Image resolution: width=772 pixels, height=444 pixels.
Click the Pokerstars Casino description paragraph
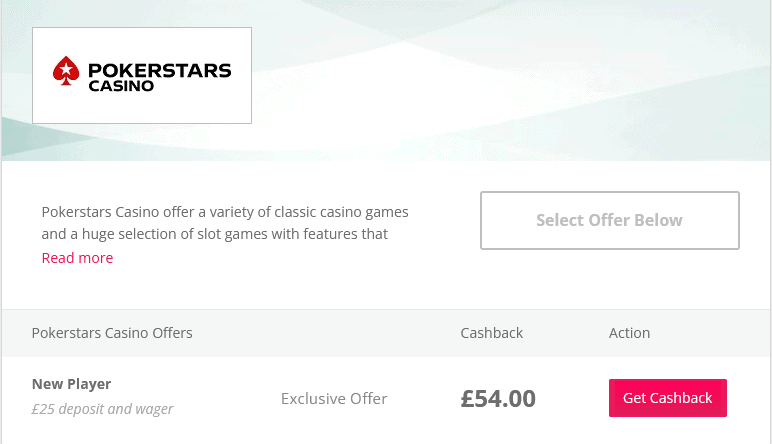[225, 223]
